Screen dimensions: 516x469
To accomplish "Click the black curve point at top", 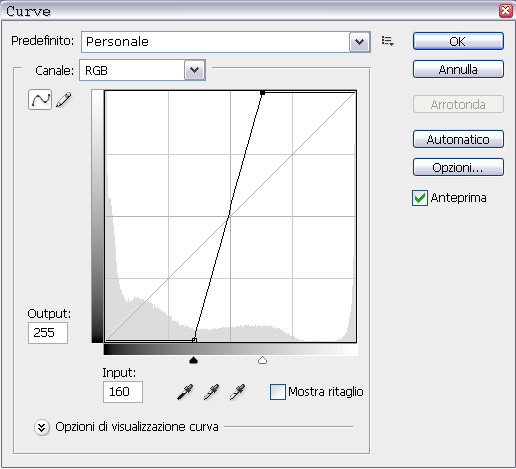I will click(263, 93).
